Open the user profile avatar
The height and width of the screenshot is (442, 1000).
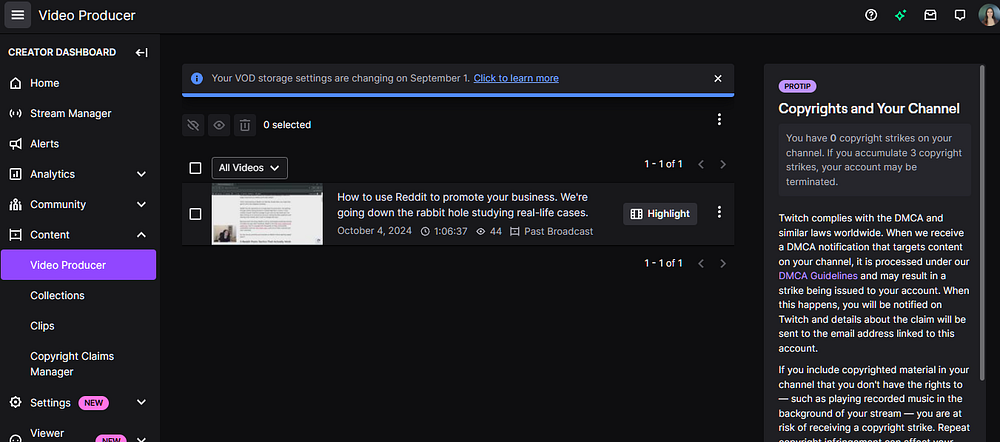click(989, 15)
